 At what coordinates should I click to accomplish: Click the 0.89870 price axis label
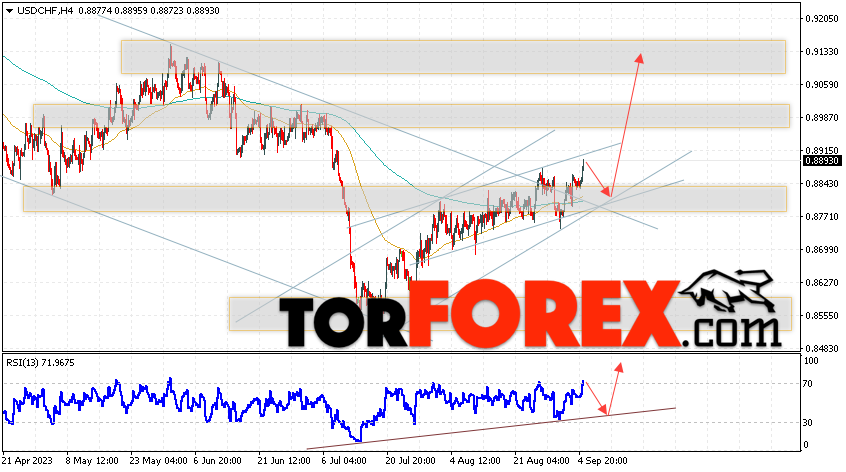822,118
